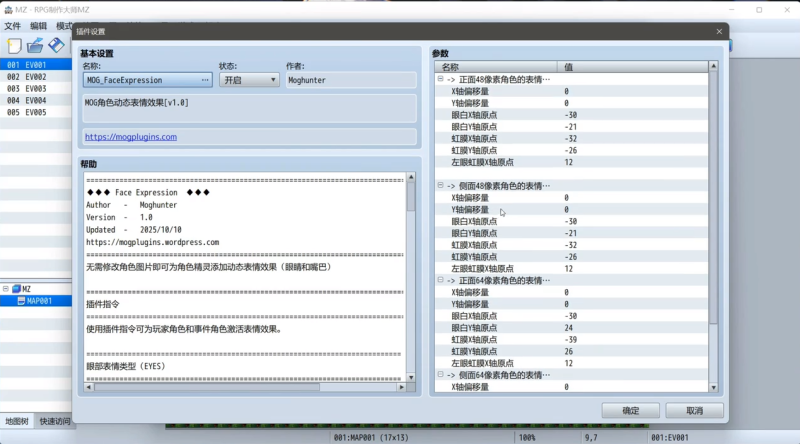The image size is (800, 444).
Task: Select 眼白Y轴原点 under 侧面48像素 group
Action: coord(571,233)
